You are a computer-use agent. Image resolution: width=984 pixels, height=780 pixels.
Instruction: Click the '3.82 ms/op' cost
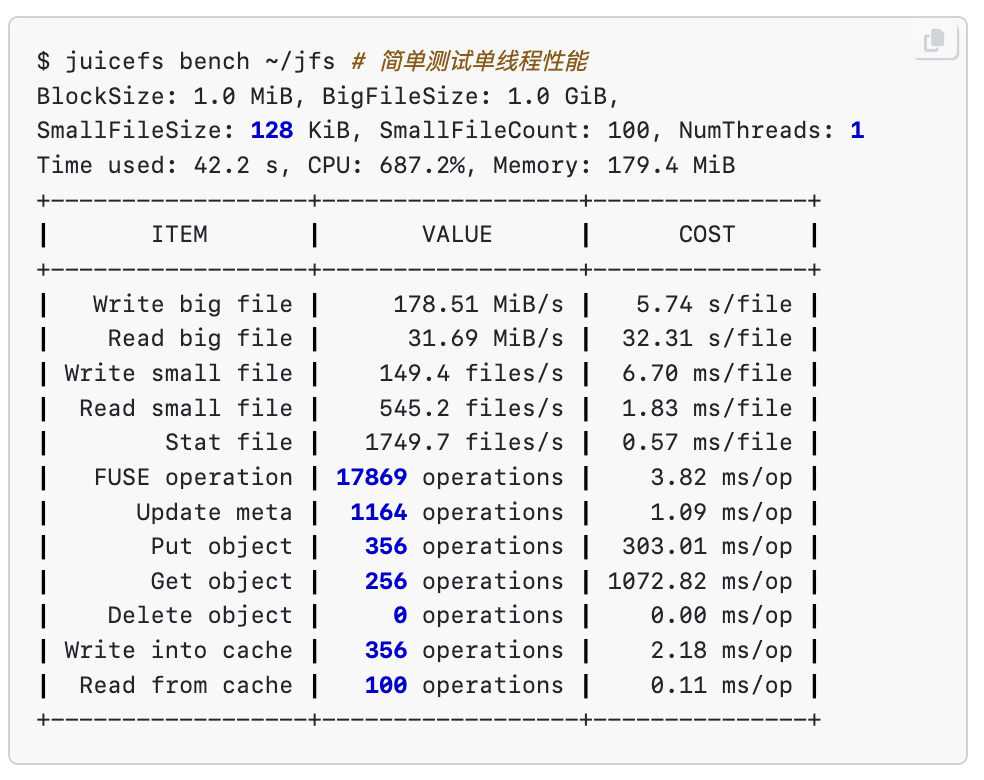click(x=721, y=478)
